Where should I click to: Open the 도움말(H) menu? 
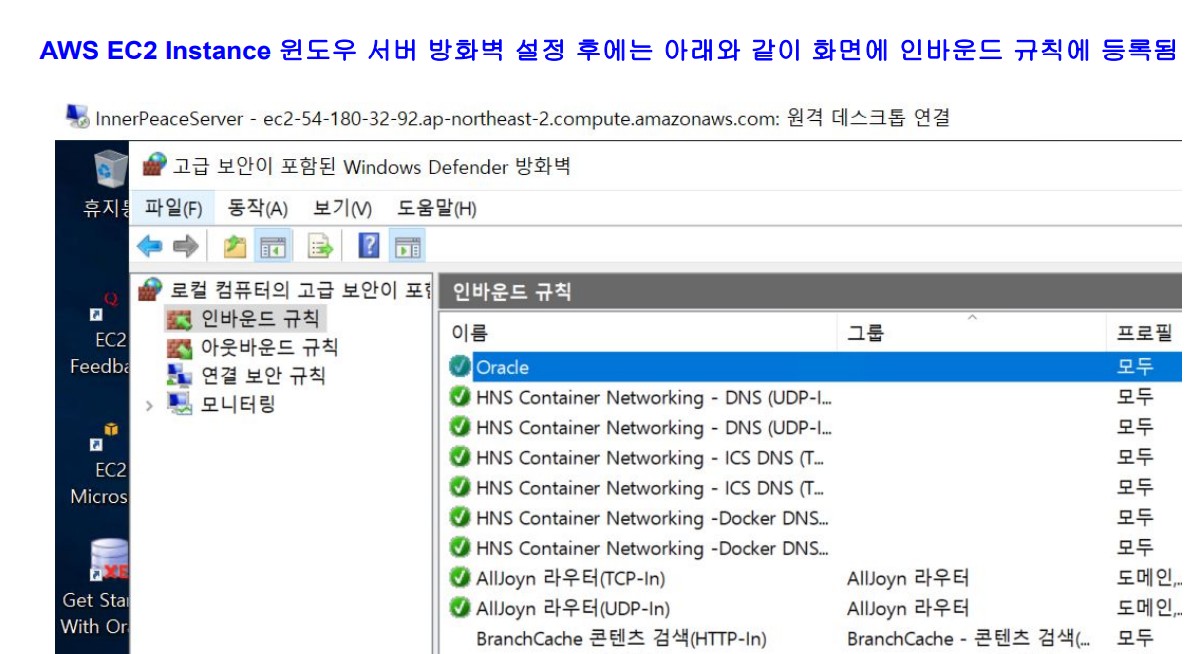[437, 208]
